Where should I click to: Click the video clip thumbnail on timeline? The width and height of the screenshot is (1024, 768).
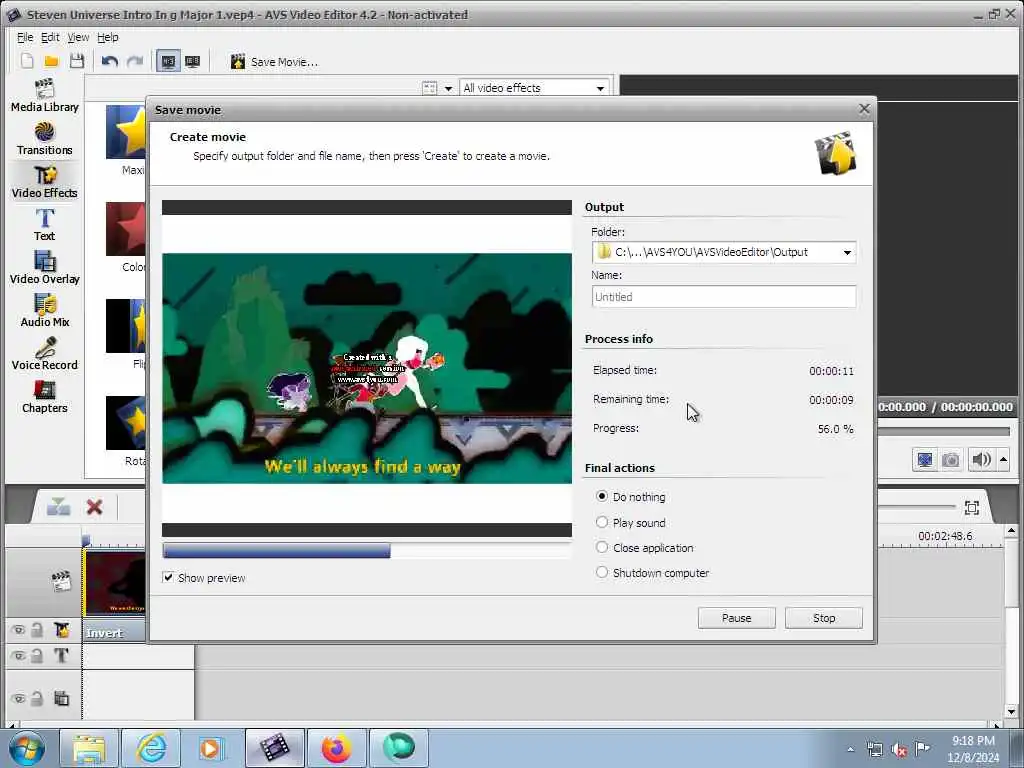coord(115,583)
